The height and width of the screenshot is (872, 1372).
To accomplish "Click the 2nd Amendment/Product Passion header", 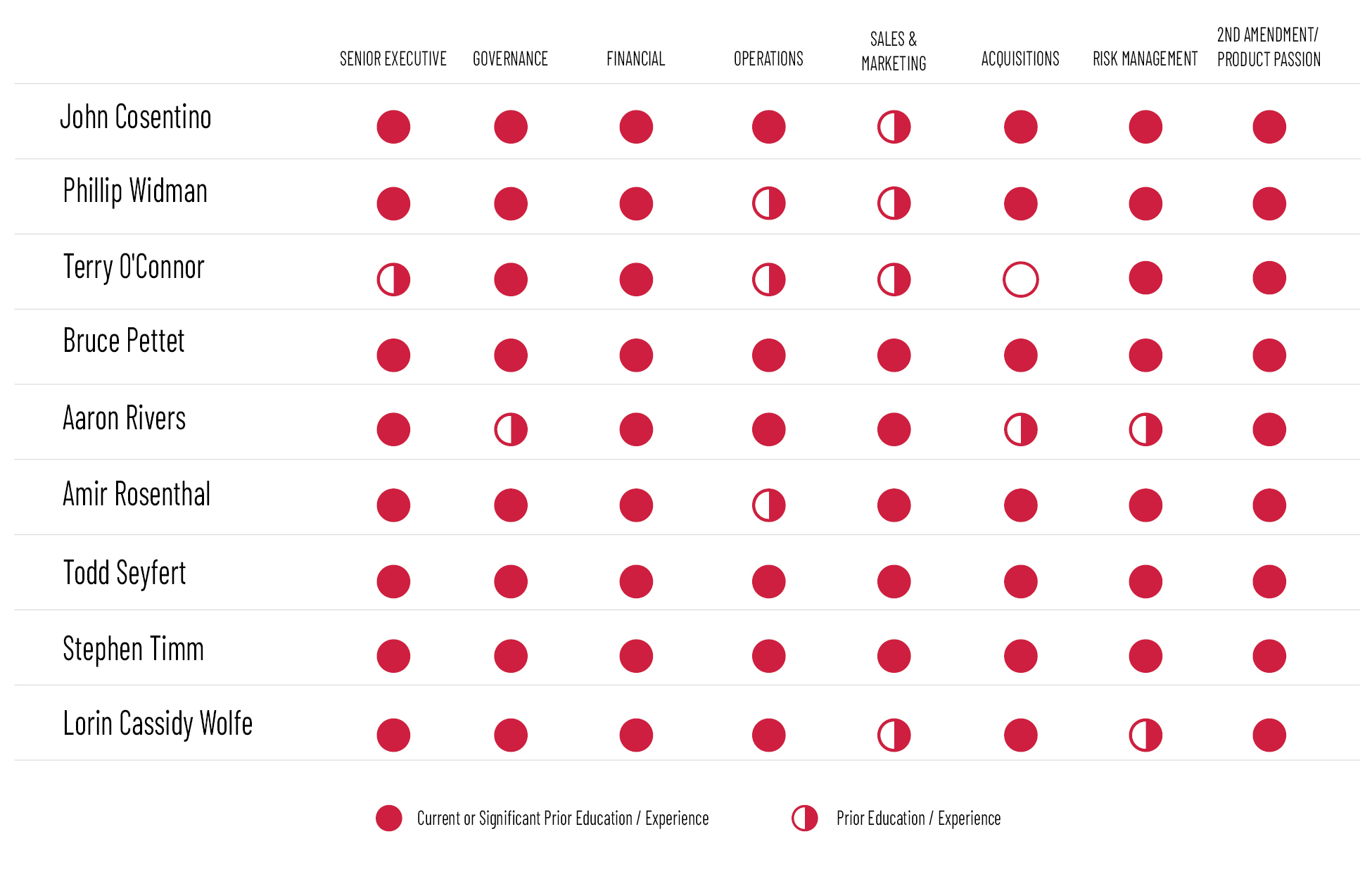I will click(1269, 47).
